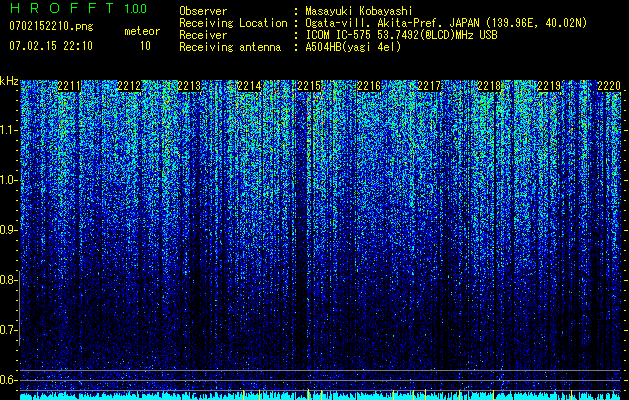Click the 1.0 kHz axis label
Image resolution: width=629 pixels, height=400 pixels.
9,181
